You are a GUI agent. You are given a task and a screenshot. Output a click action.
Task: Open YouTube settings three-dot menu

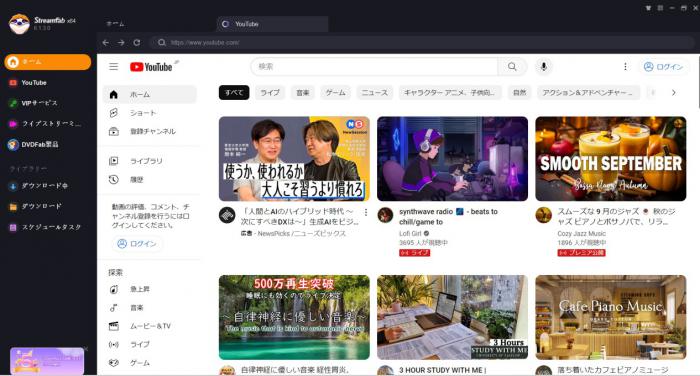[x=625, y=67]
